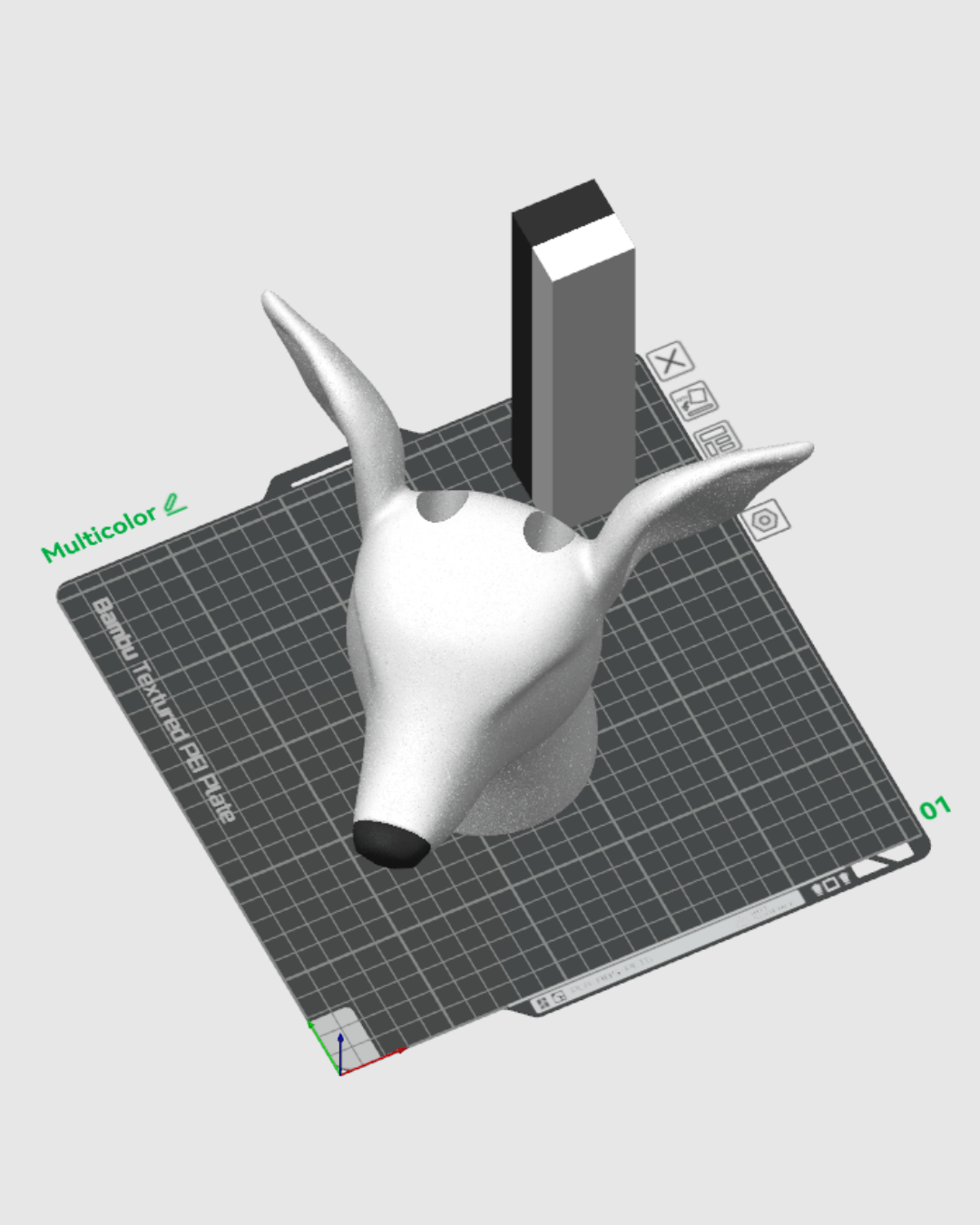The image size is (980, 1225).
Task: Click the X icon to delete the plate
Action: click(x=669, y=362)
